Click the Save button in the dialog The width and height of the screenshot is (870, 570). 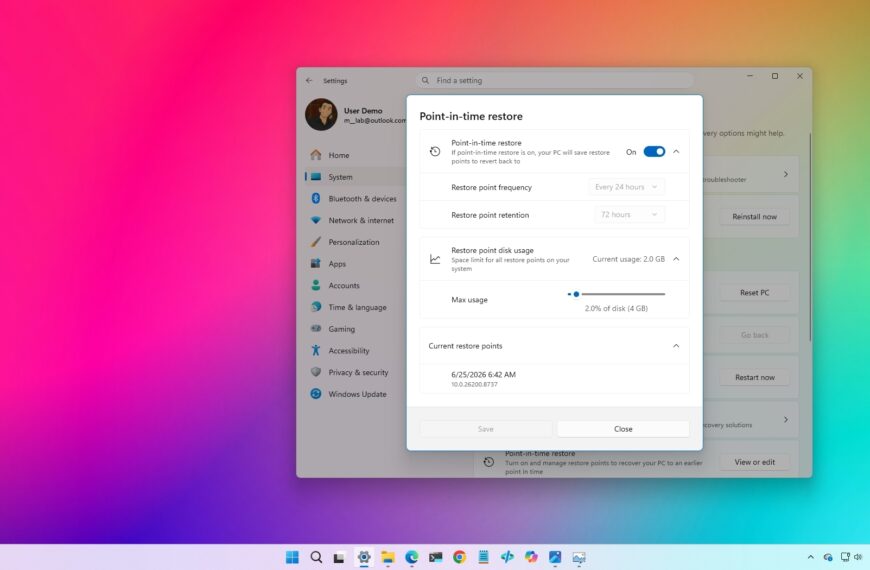[485, 428]
